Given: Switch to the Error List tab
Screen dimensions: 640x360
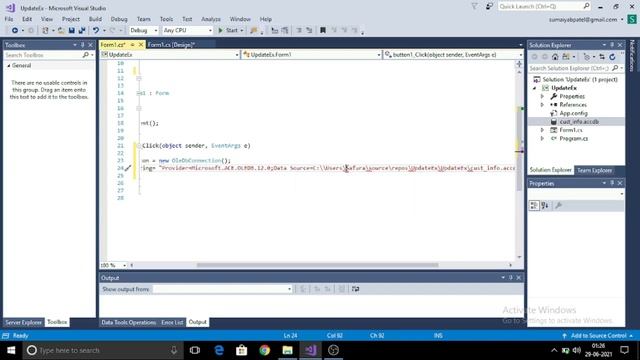Looking at the screenshot, I should coord(172,322).
